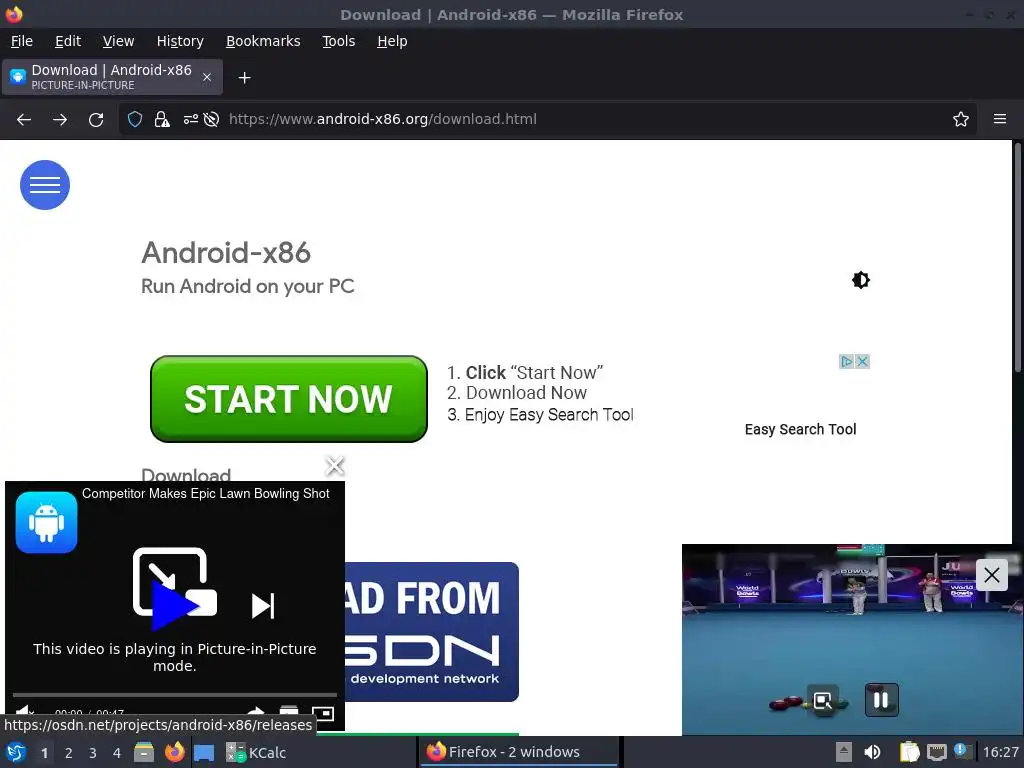Launch Firefox from the taskbar quicklaunch

pyautogui.click(x=174, y=752)
